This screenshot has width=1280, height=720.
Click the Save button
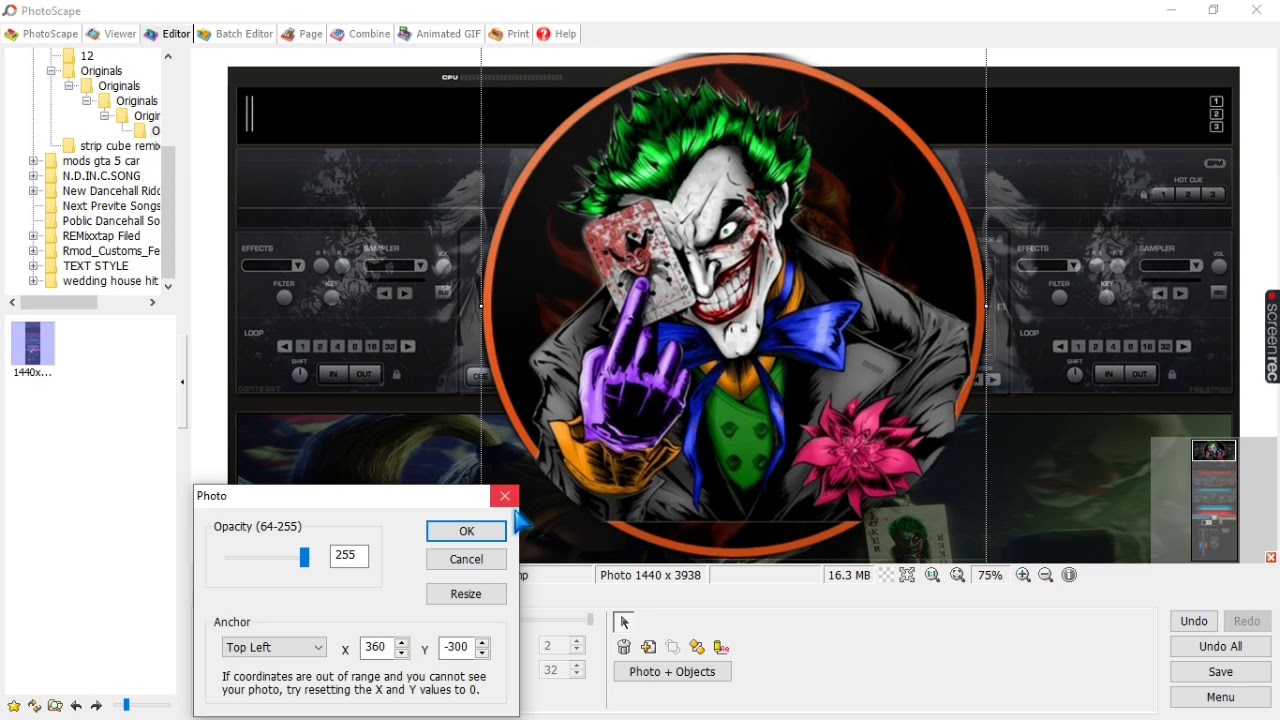pos(1221,672)
